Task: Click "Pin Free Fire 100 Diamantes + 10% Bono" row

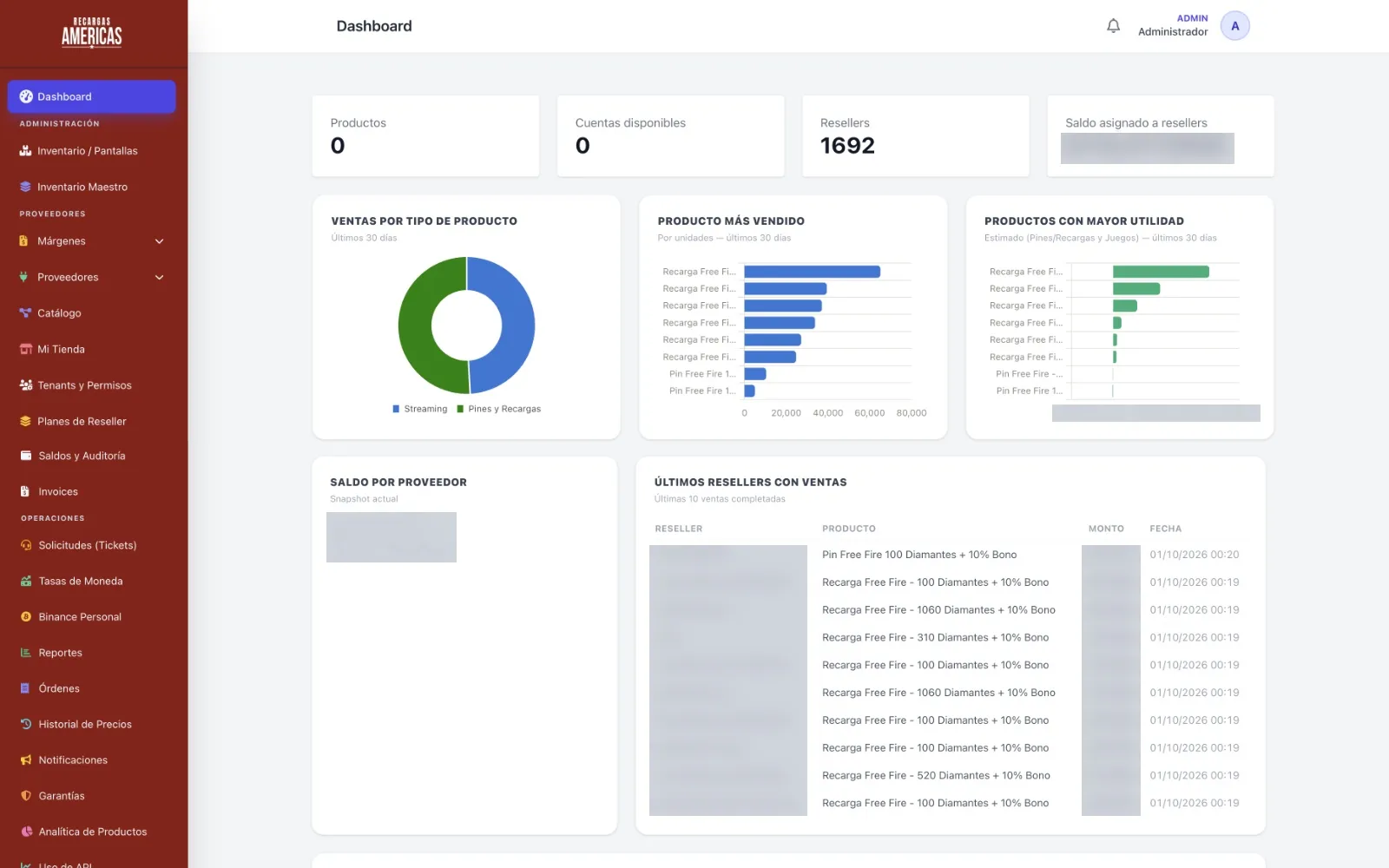Action: click(919, 555)
